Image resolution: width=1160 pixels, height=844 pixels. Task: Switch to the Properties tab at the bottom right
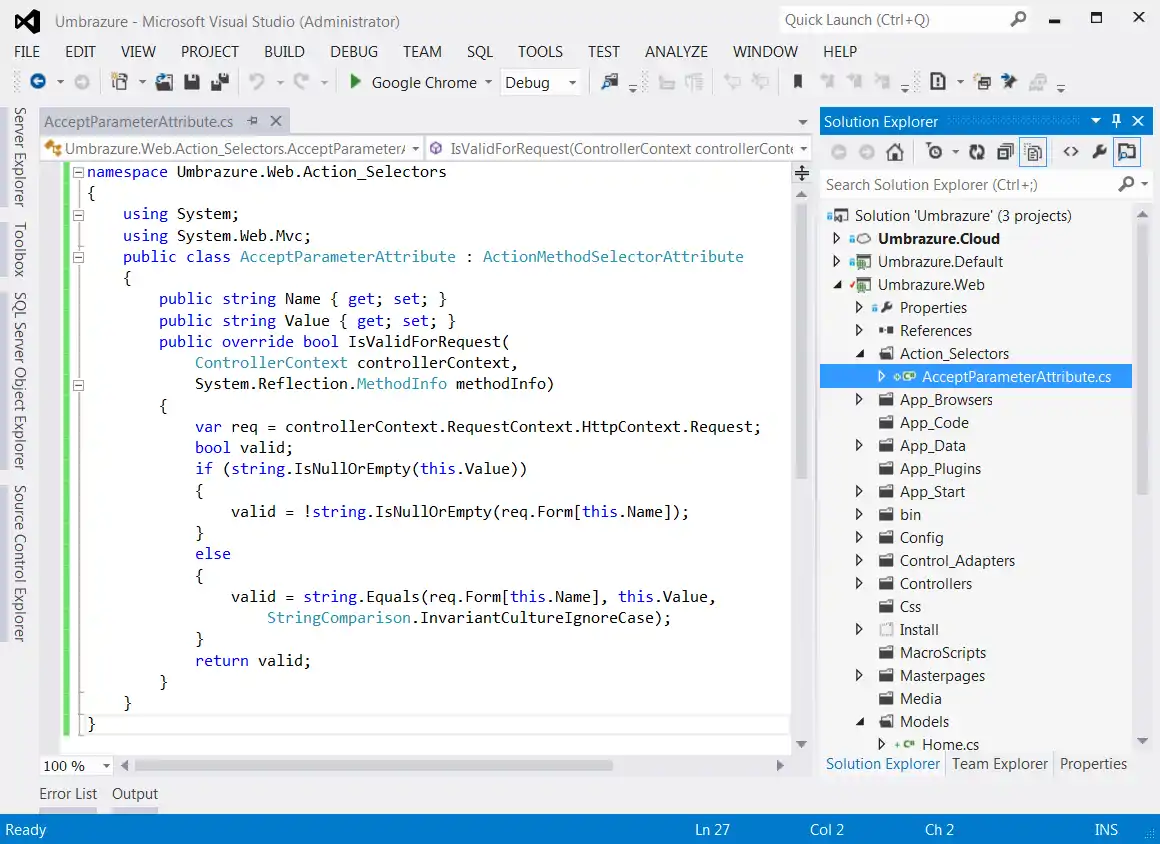pos(1093,763)
